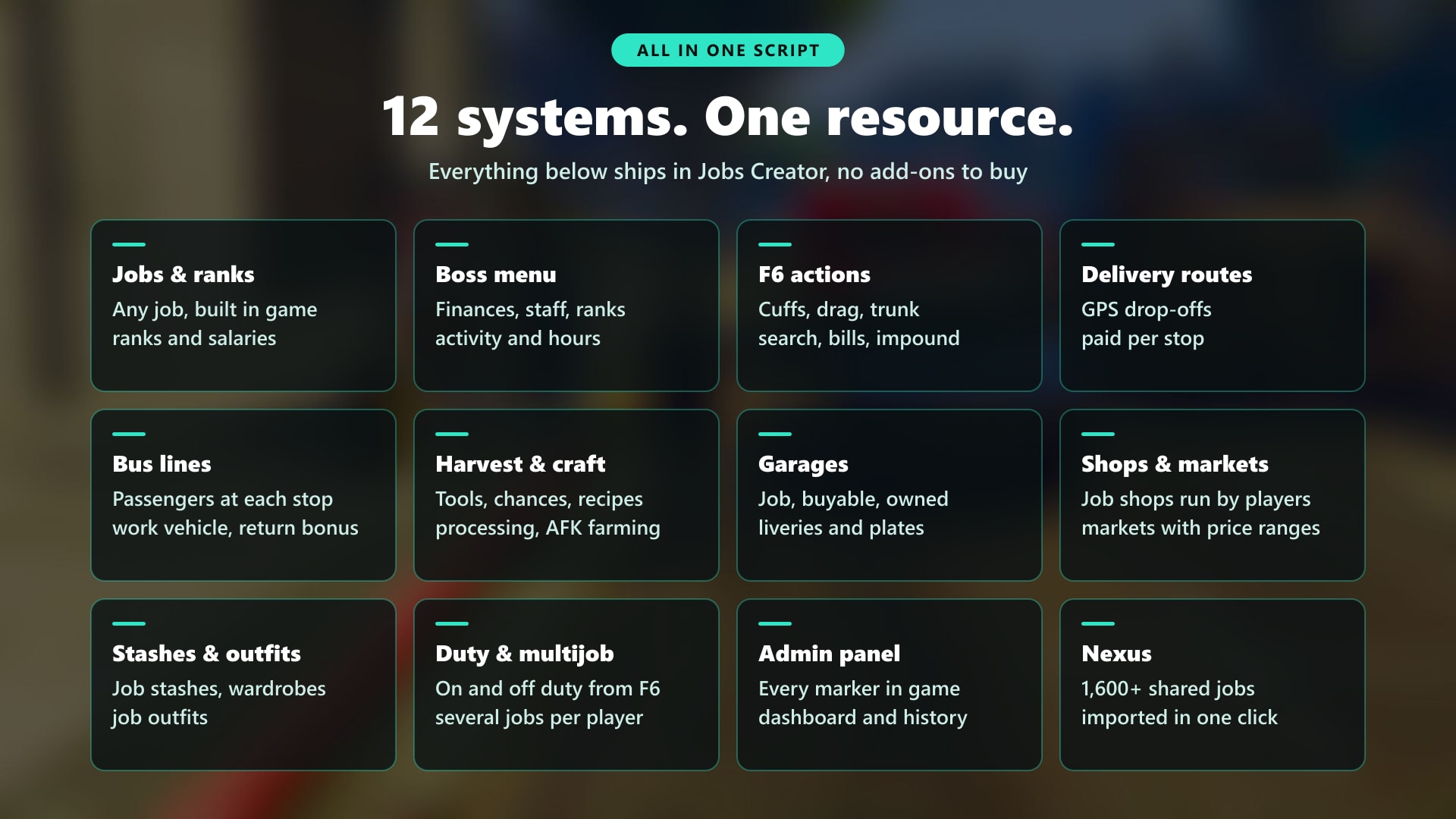Open the Shops & markets card title

[x=1175, y=464]
